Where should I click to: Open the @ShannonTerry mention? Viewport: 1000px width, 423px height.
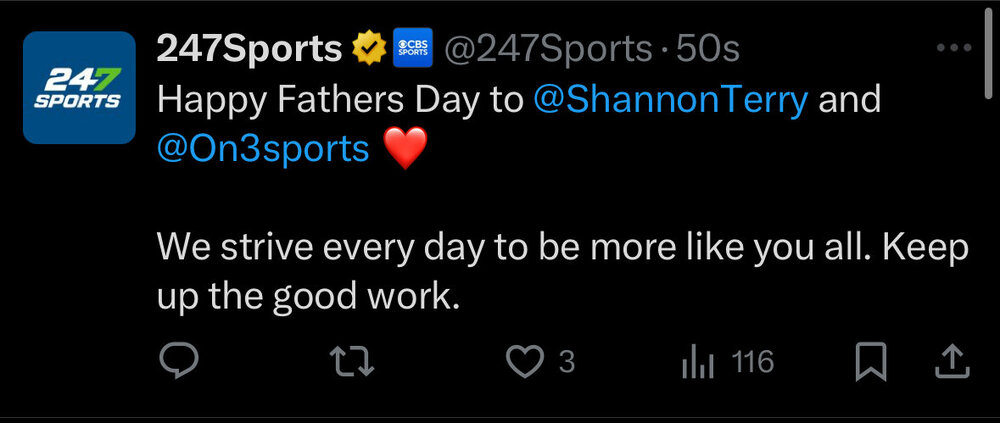click(x=671, y=99)
